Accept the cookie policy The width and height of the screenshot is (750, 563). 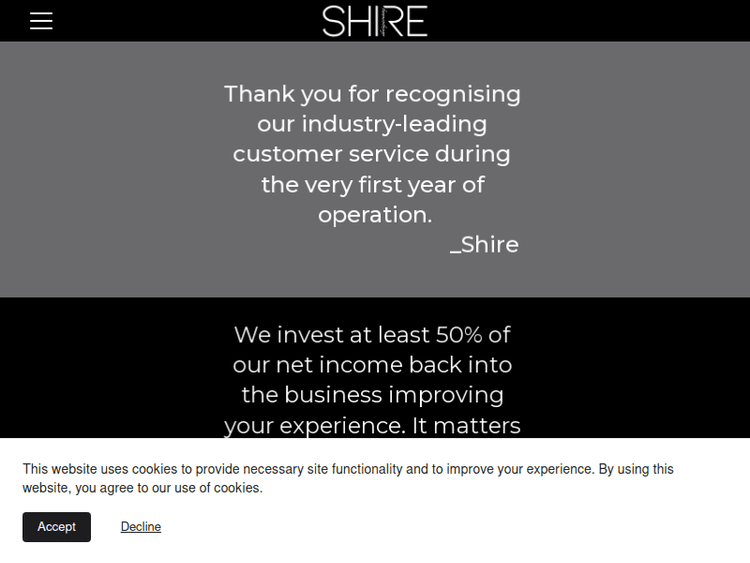tap(57, 527)
